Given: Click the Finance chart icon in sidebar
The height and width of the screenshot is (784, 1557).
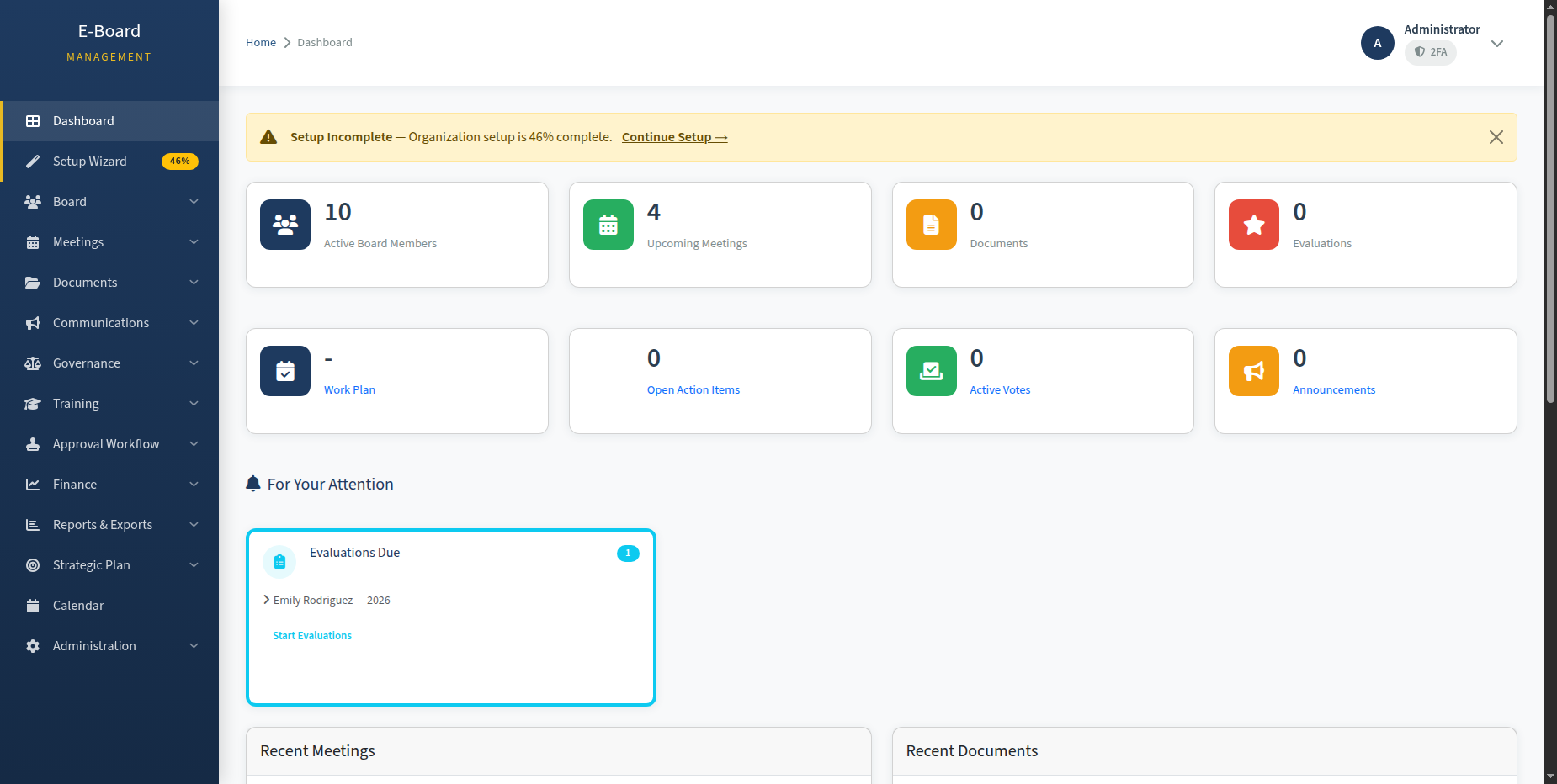Looking at the screenshot, I should pyautogui.click(x=33, y=485).
